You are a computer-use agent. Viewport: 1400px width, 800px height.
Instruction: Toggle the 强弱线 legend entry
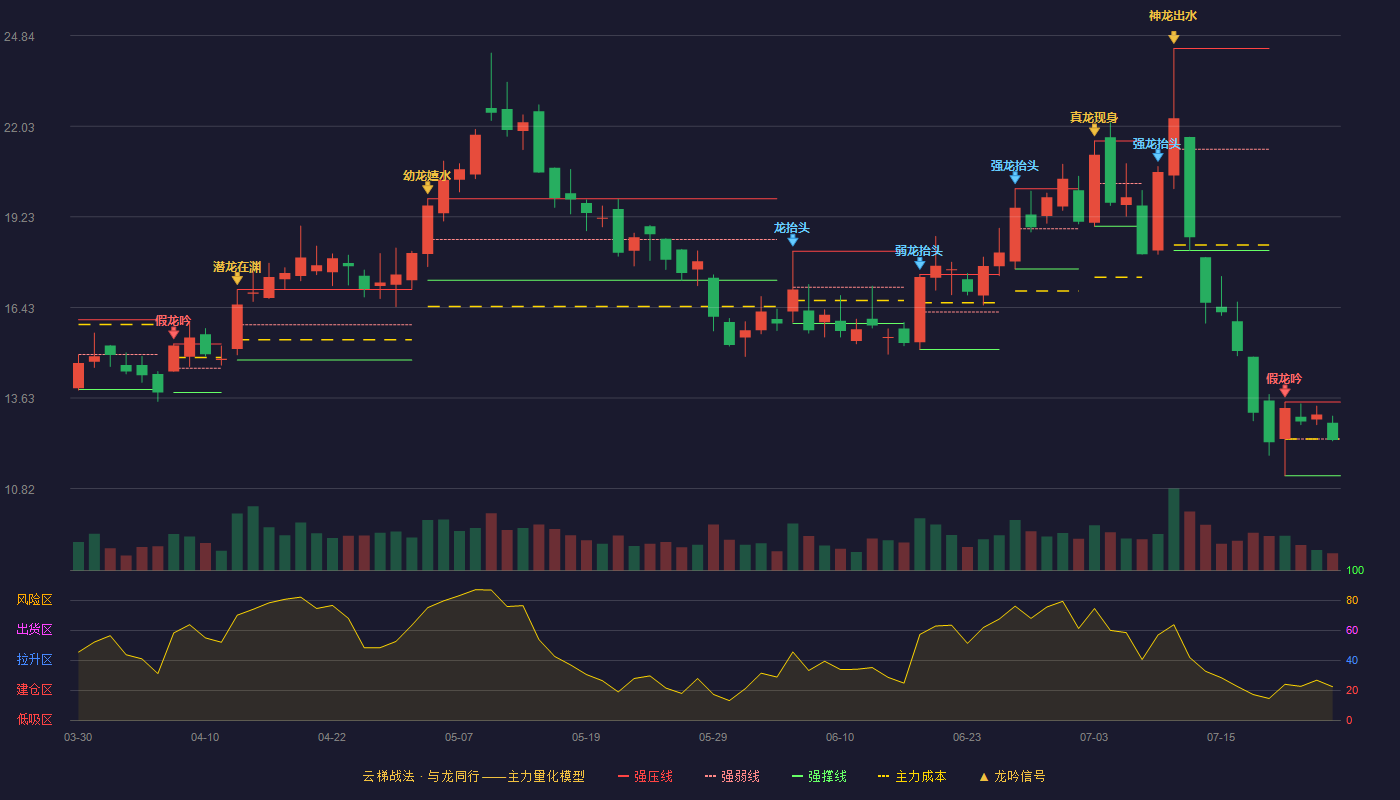[x=732, y=776]
